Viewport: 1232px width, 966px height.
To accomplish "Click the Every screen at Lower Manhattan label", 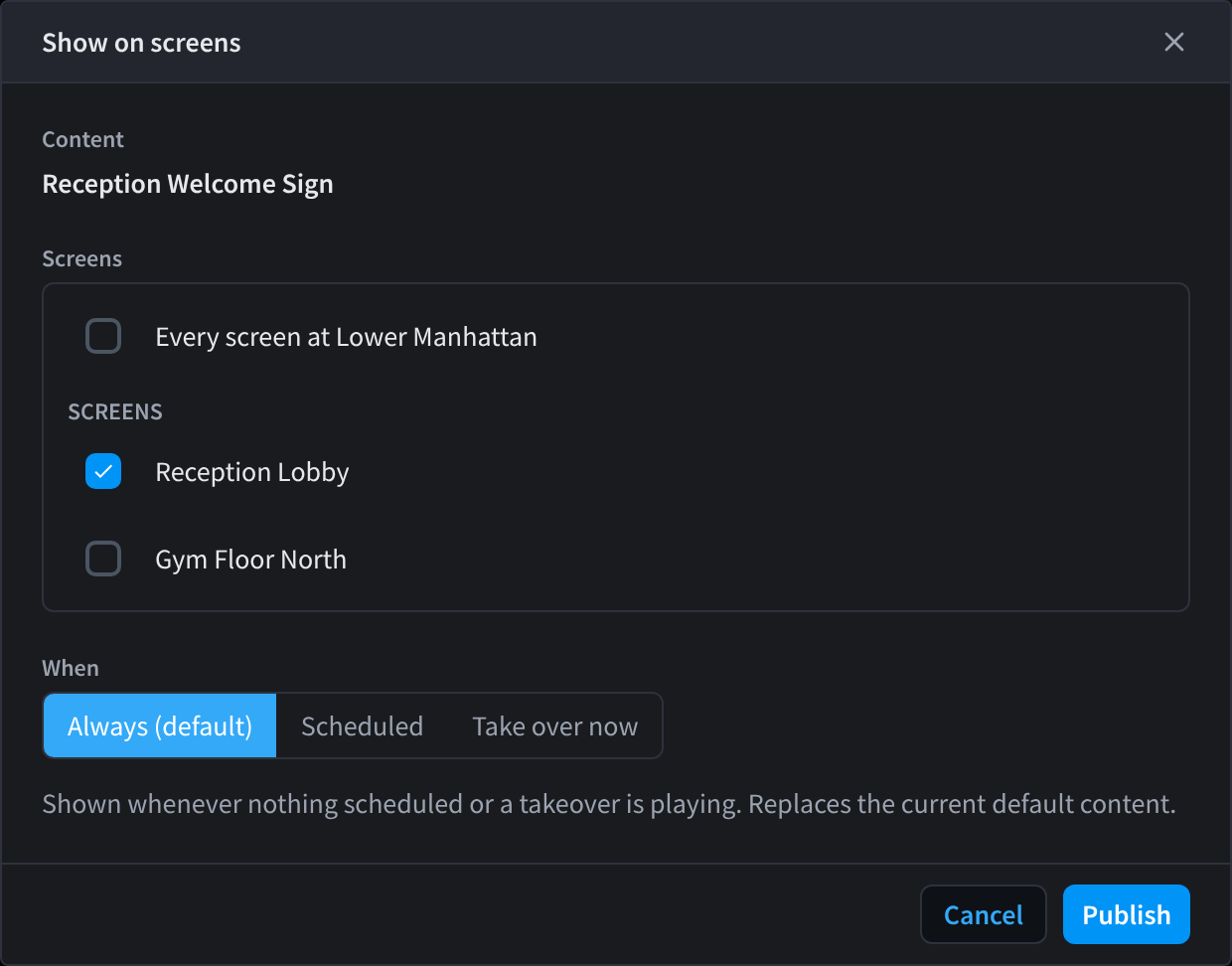I will click(346, 337).
